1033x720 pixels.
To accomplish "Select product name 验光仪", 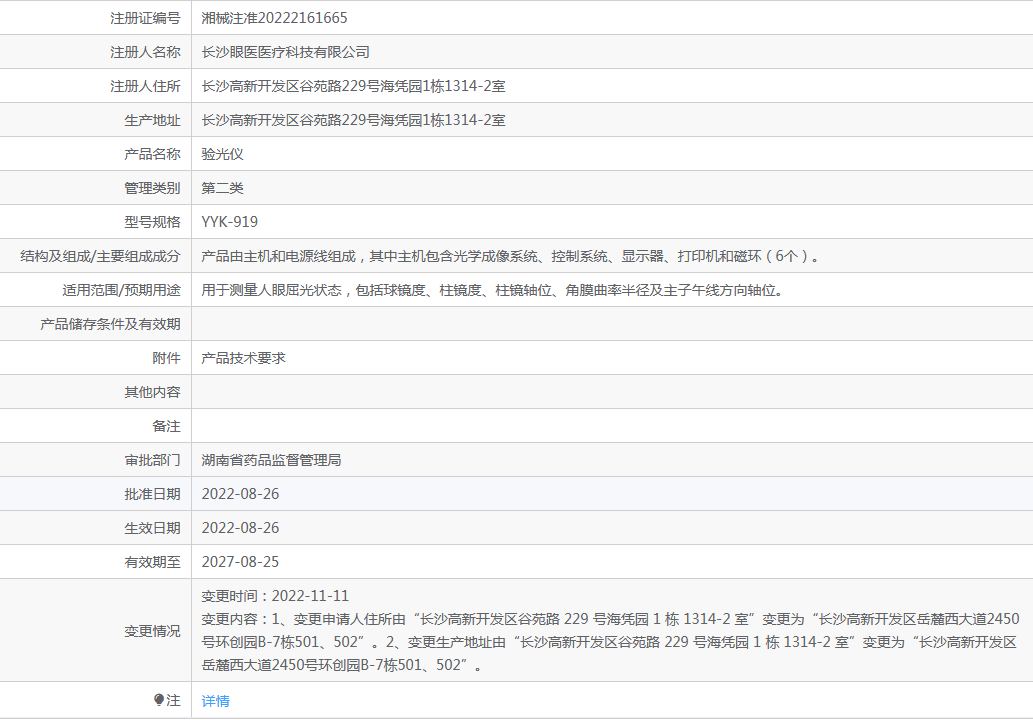I will click(x=223, y=154).
